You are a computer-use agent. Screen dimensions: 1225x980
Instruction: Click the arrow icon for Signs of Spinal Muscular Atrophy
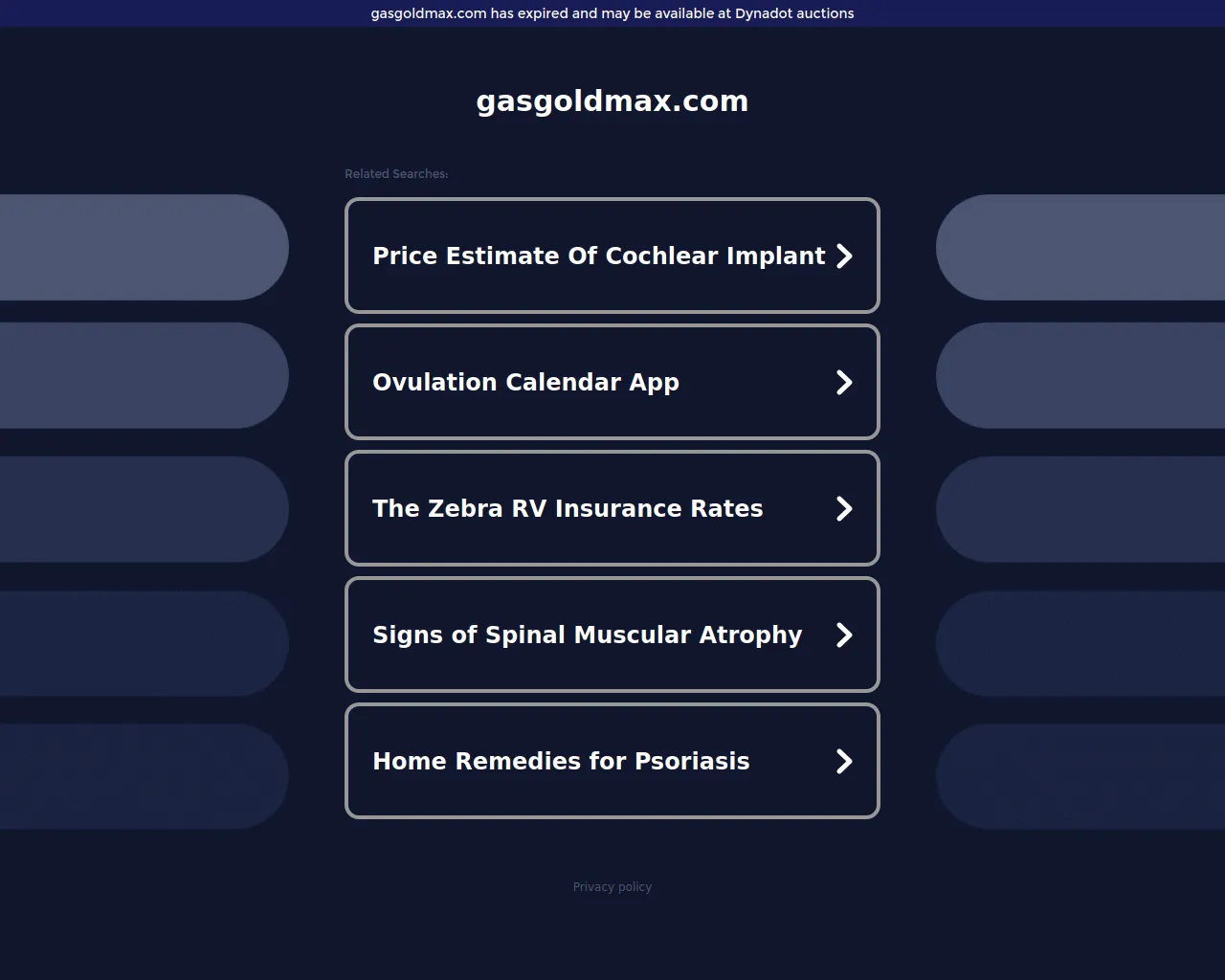coord(844,635)
